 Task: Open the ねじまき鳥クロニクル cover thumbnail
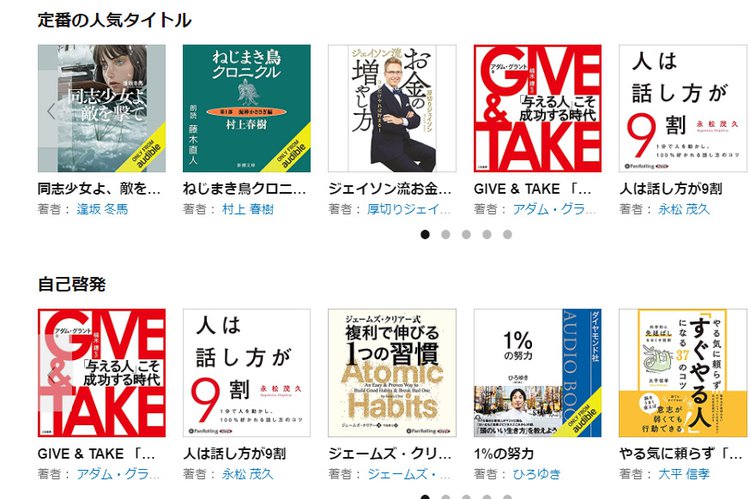[x=247, y=109]
